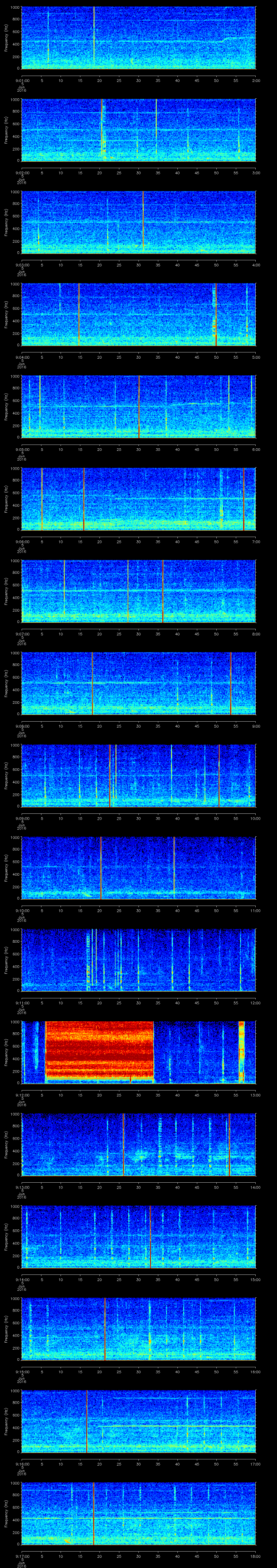Click the '9:12:00' start time label
277x1568 pixels.
click(x=22, y=1095)
